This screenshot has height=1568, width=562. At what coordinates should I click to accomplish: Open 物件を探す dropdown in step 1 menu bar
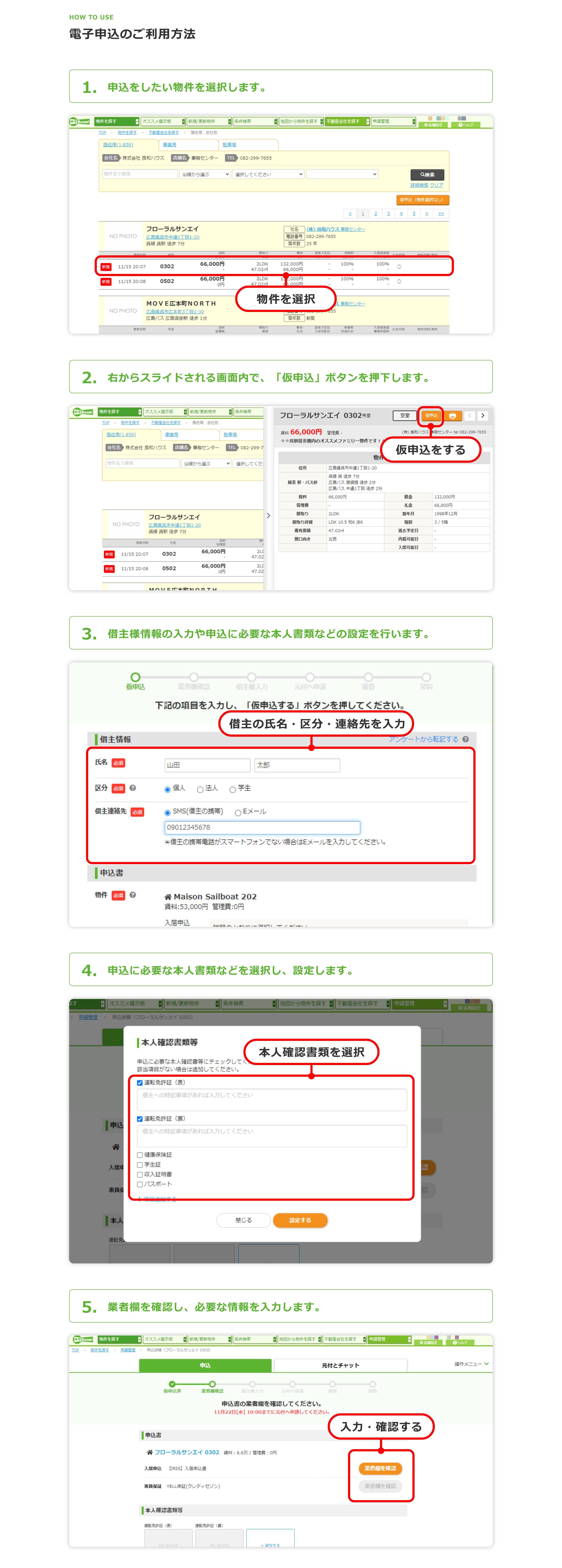click(x=117, y=122)
